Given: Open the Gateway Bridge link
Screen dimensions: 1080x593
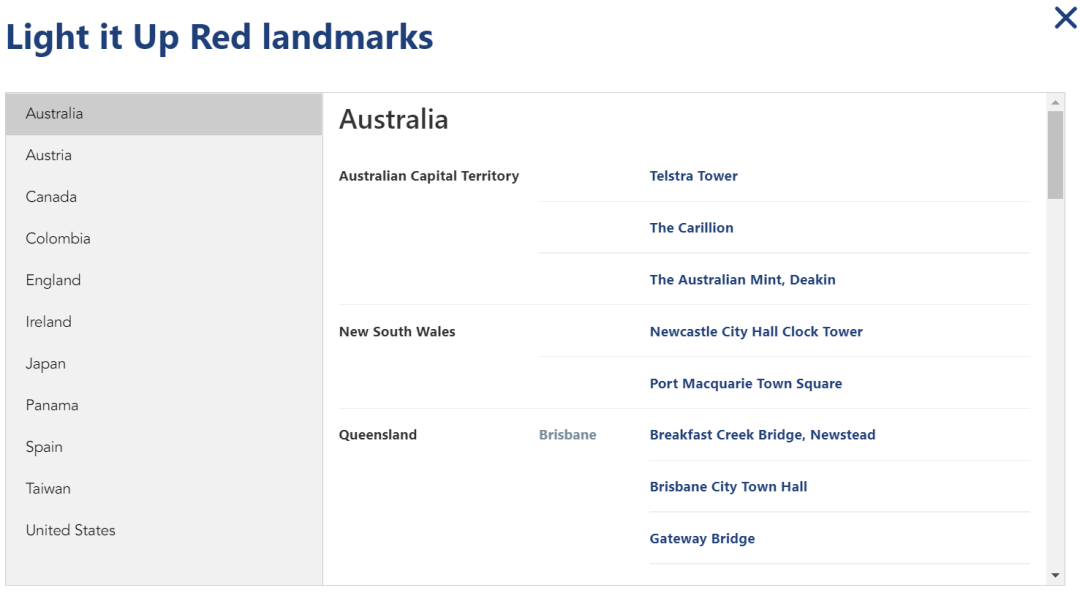Looking at the screenshot, I should 702,539.
